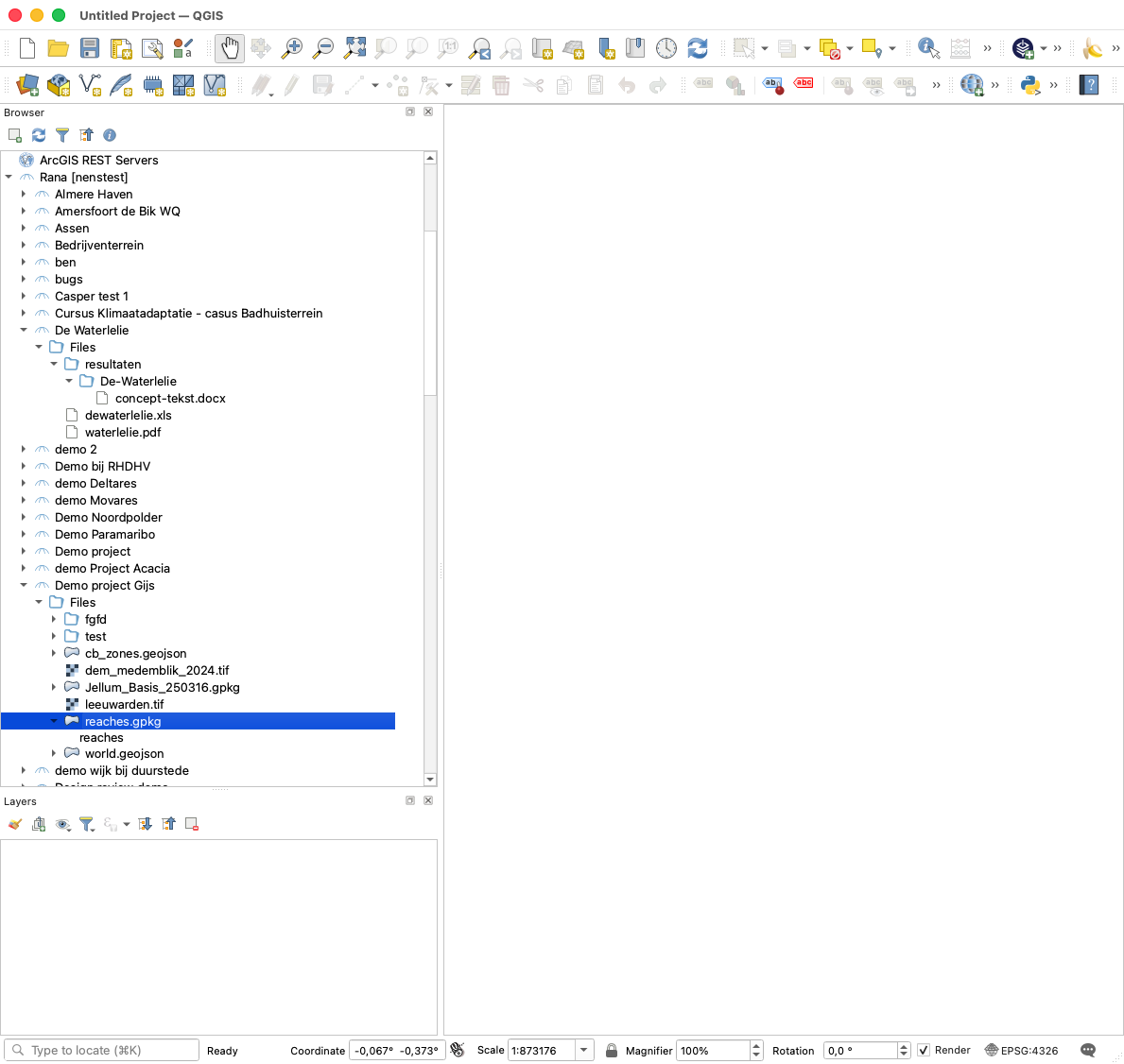Click the Type to locate search field

coord(101,1051)
